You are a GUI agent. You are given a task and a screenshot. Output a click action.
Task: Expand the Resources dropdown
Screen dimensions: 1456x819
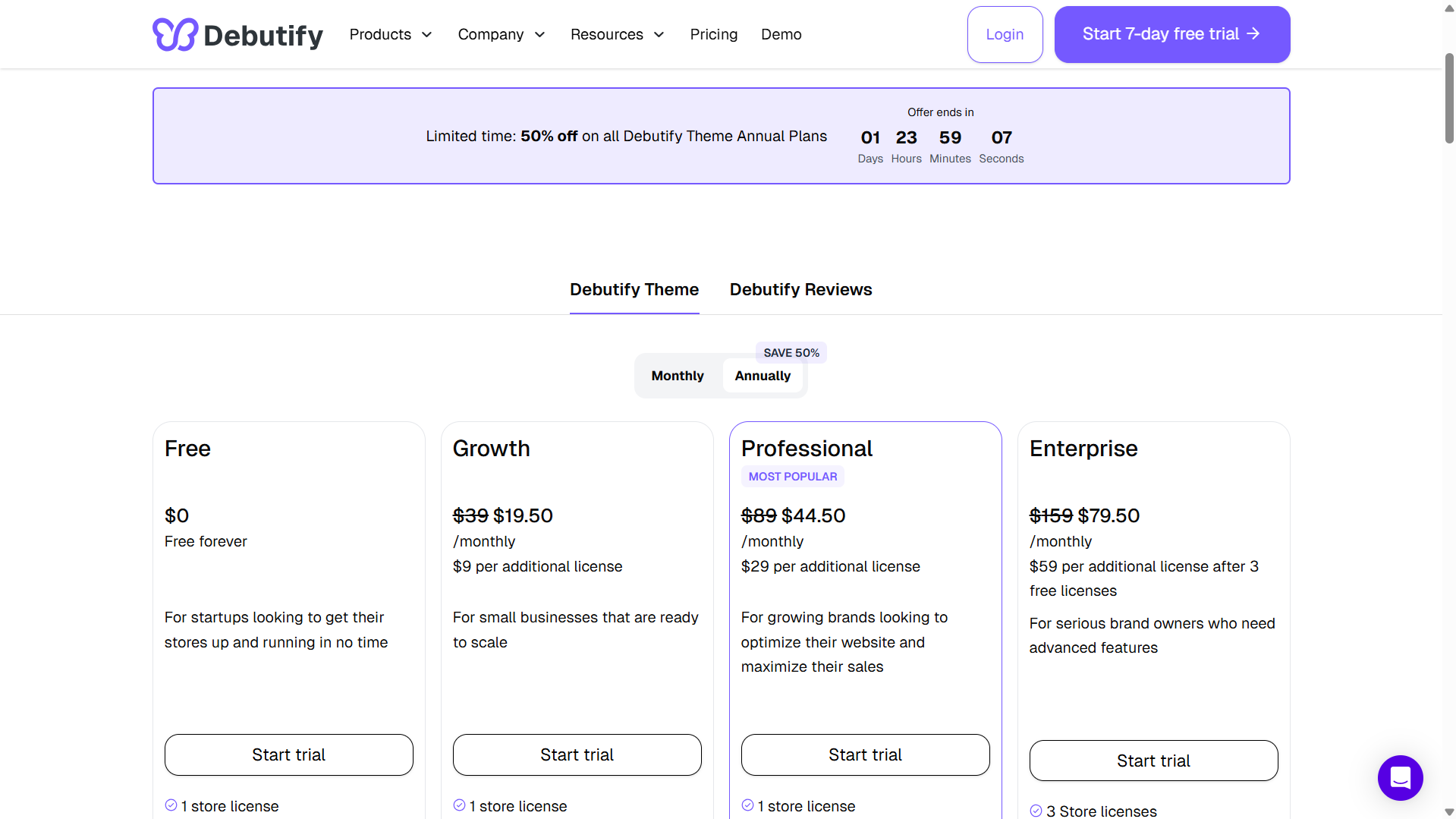coord(617,34)
